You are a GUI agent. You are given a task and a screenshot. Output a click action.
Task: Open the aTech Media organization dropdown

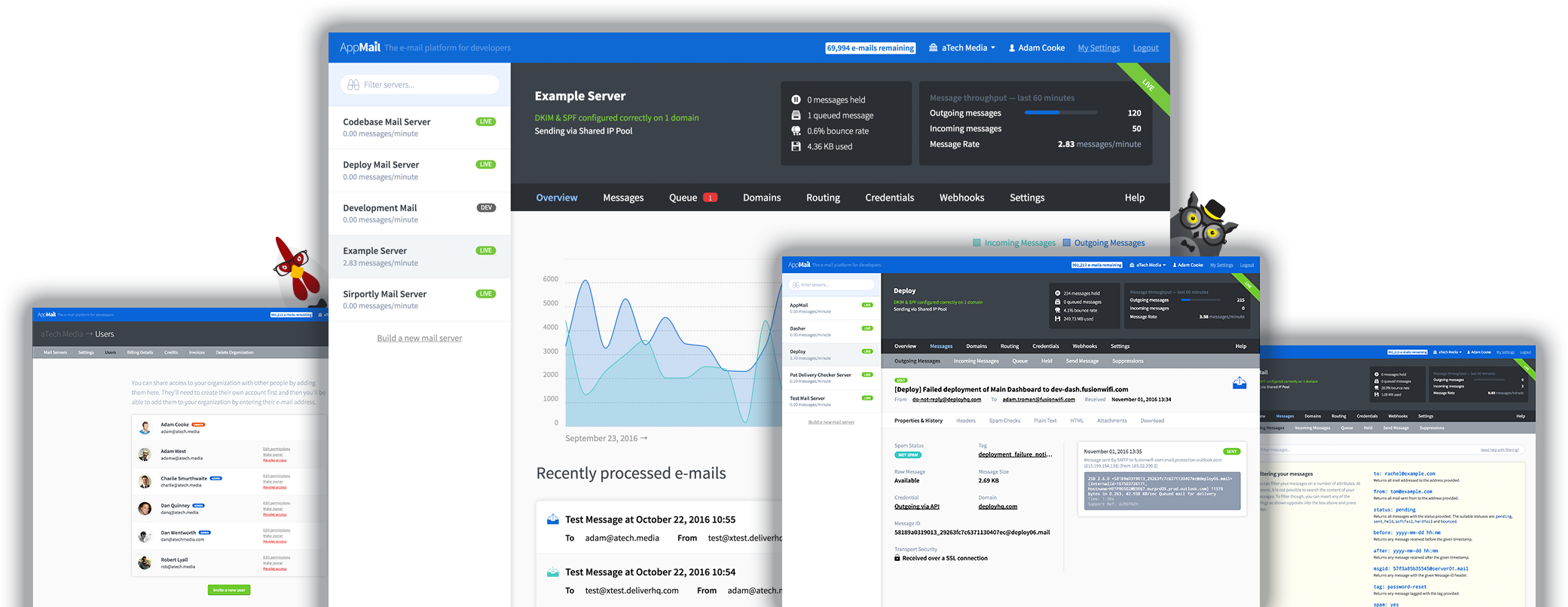coord(962,48)
